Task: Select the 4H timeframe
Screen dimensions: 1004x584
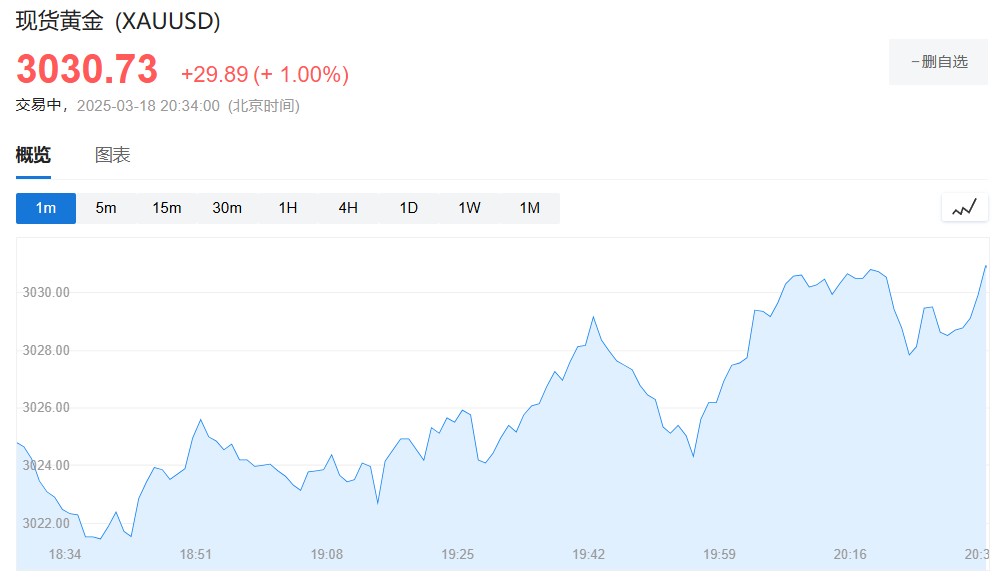Action: point(348,208)
